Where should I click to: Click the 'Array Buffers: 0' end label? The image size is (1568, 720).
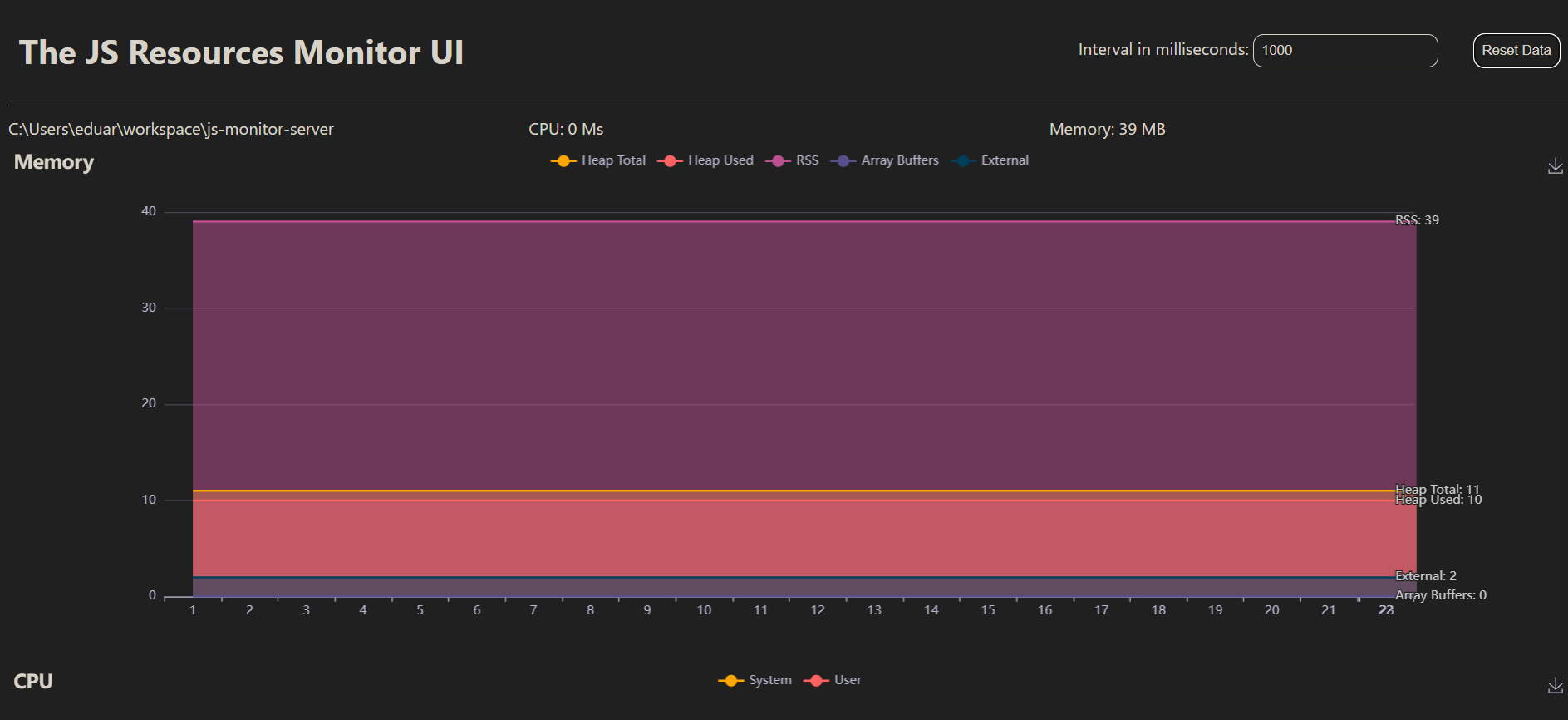point(1441,595)
